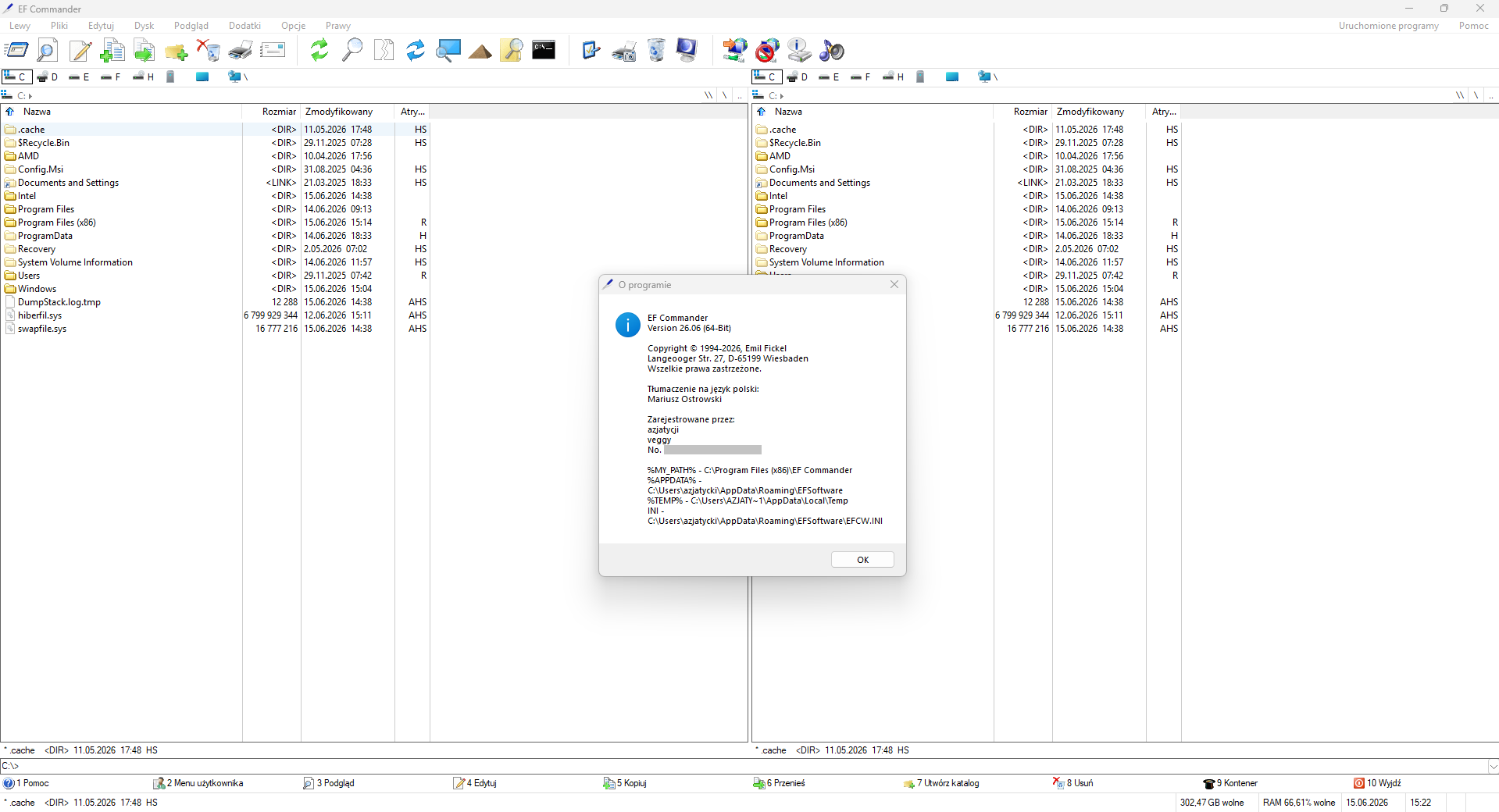1499x812 pixels.
Task: Click OK in the O programie dialog
Action: [x=862, y=560]
